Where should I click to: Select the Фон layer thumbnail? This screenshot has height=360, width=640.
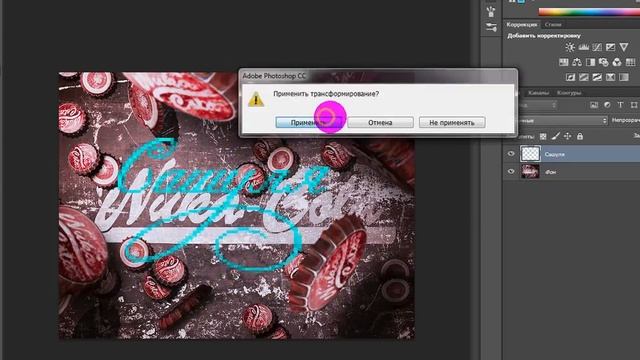530,172
